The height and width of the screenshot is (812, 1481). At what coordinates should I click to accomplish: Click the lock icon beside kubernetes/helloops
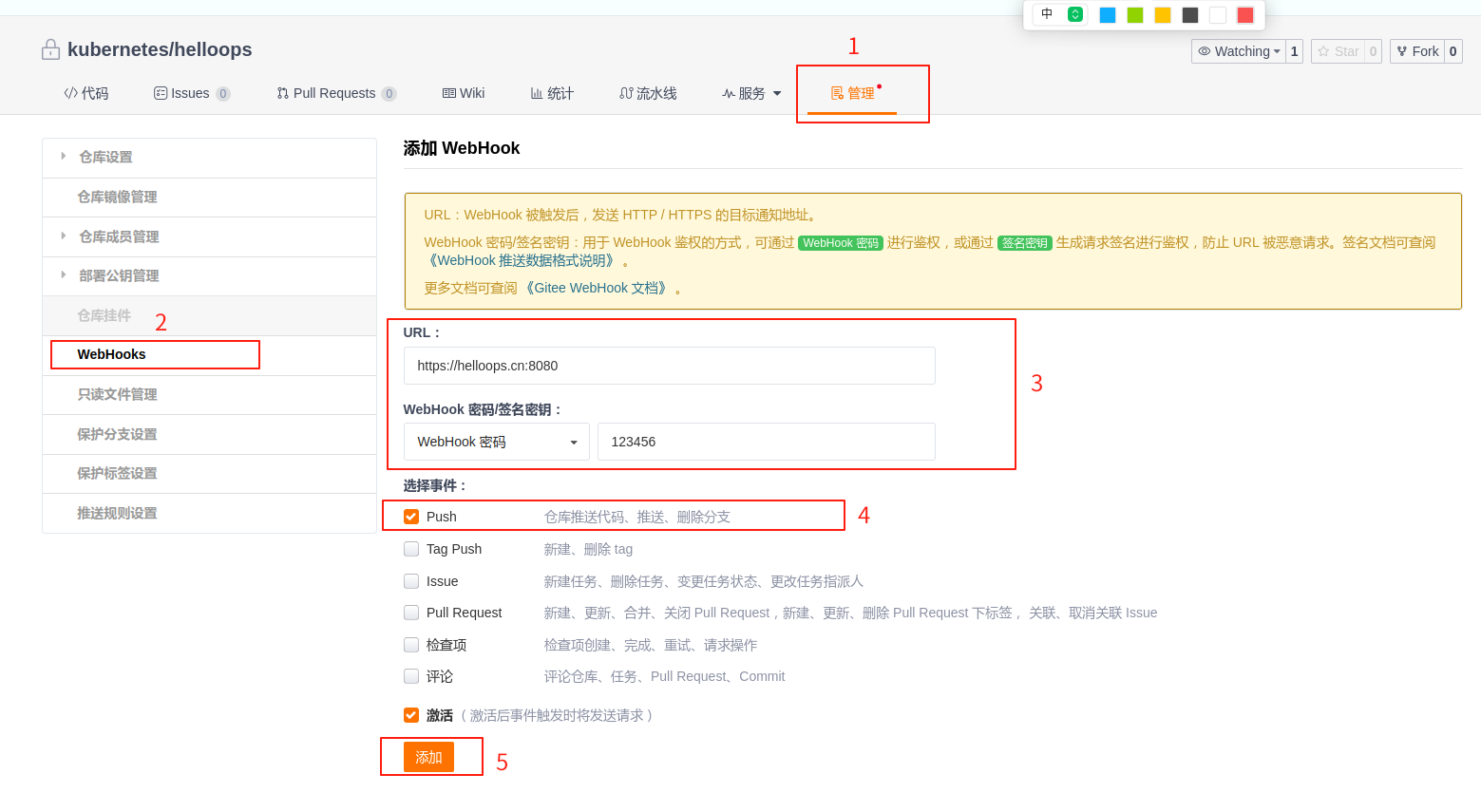coord(50,49)
